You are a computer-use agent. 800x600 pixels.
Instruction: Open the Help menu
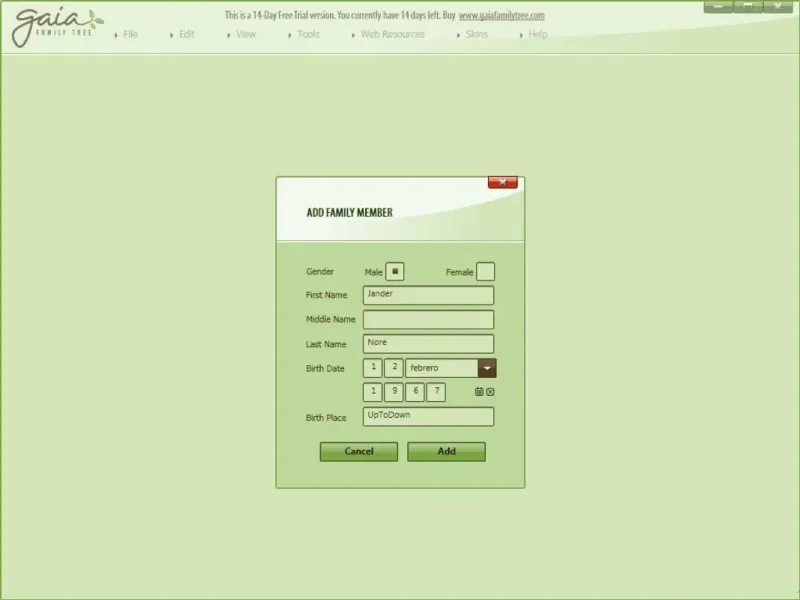[538, 34]
